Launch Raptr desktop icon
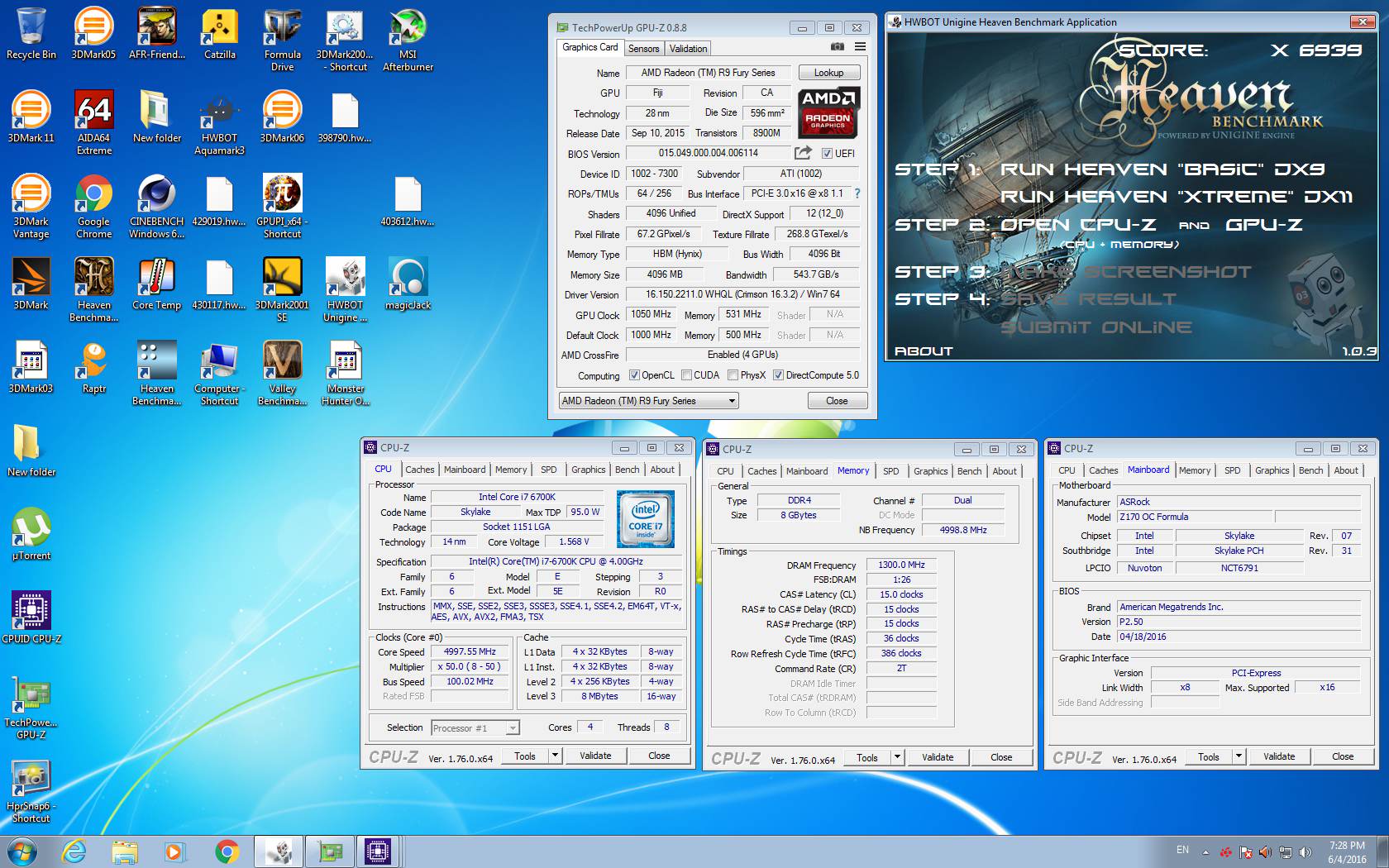 click(94, 367)
